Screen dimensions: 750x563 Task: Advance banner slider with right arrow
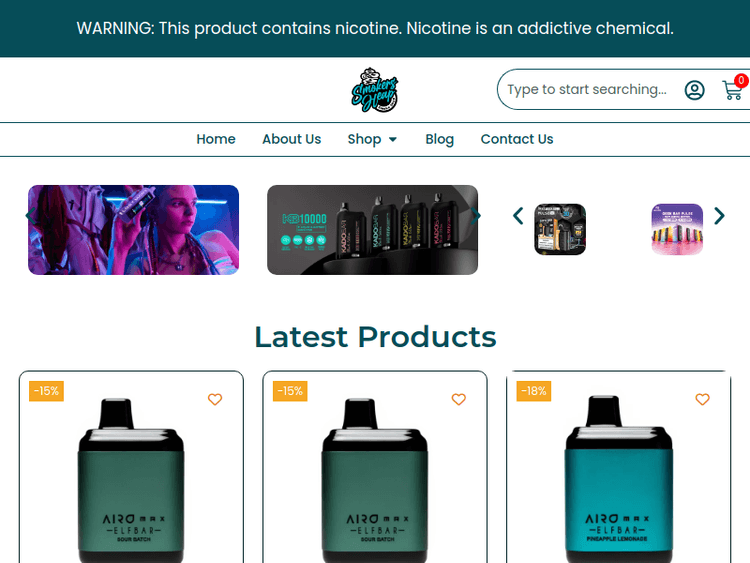coord(477,215)
